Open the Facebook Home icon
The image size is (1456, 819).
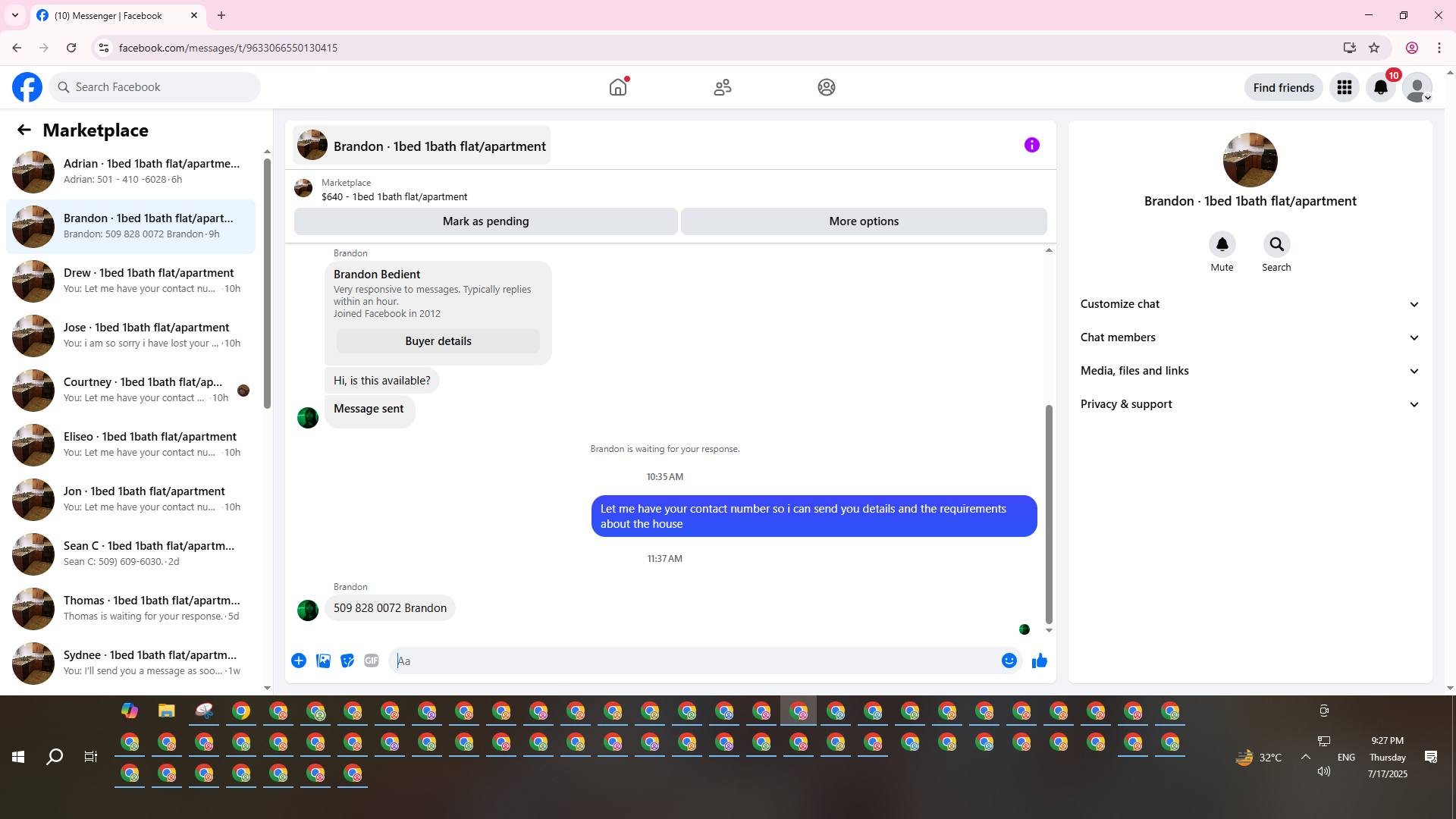tap(618, 87)
